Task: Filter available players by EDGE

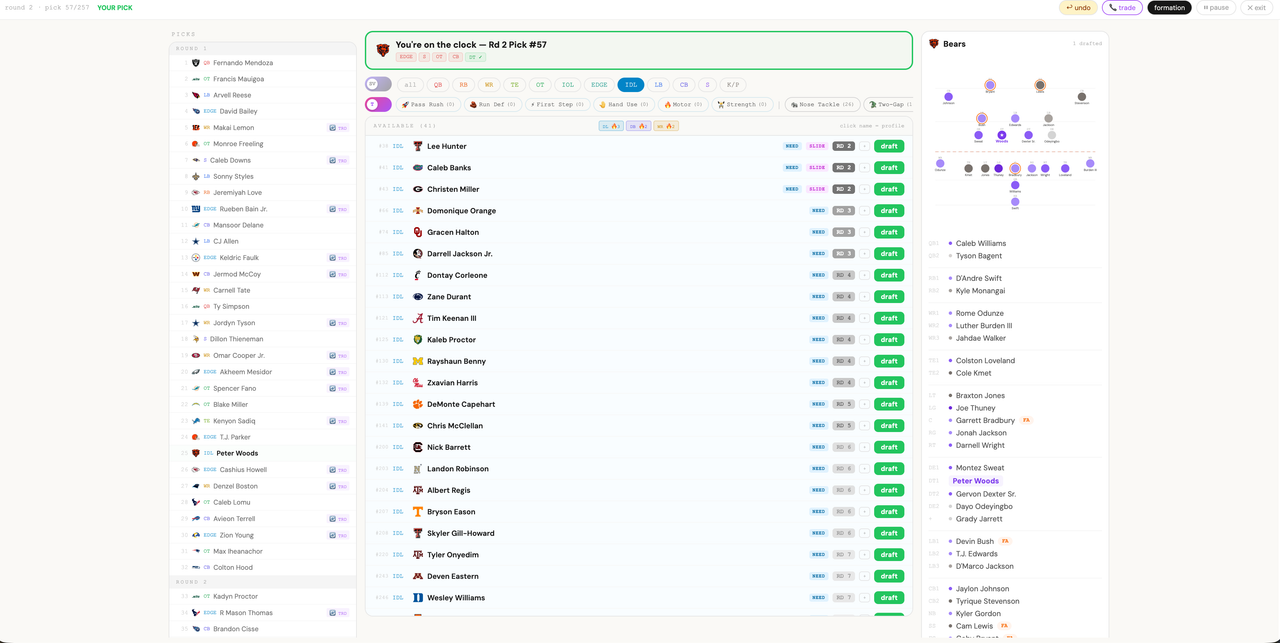Action: 598,85
